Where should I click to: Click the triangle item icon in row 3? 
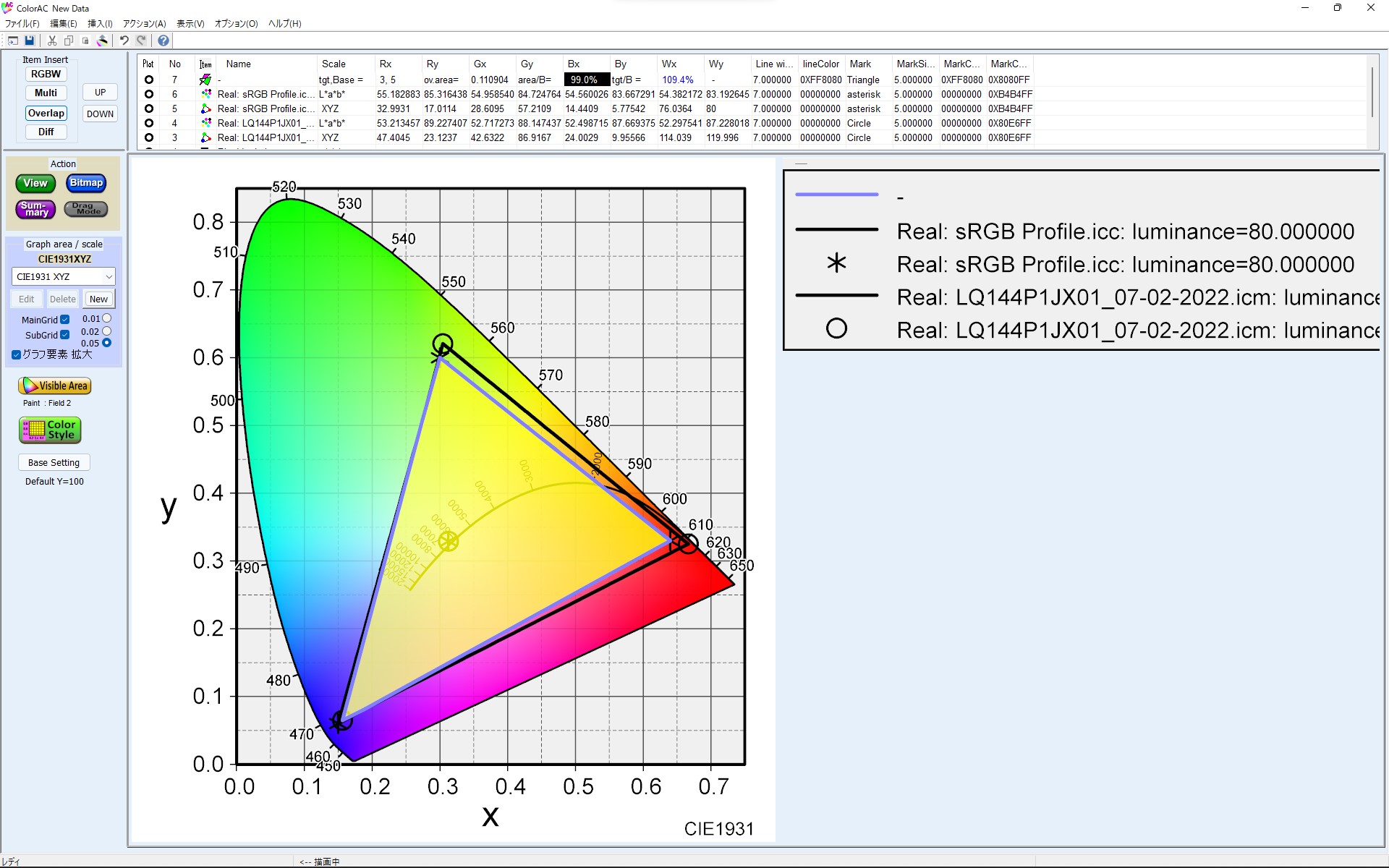pos(206,137)
